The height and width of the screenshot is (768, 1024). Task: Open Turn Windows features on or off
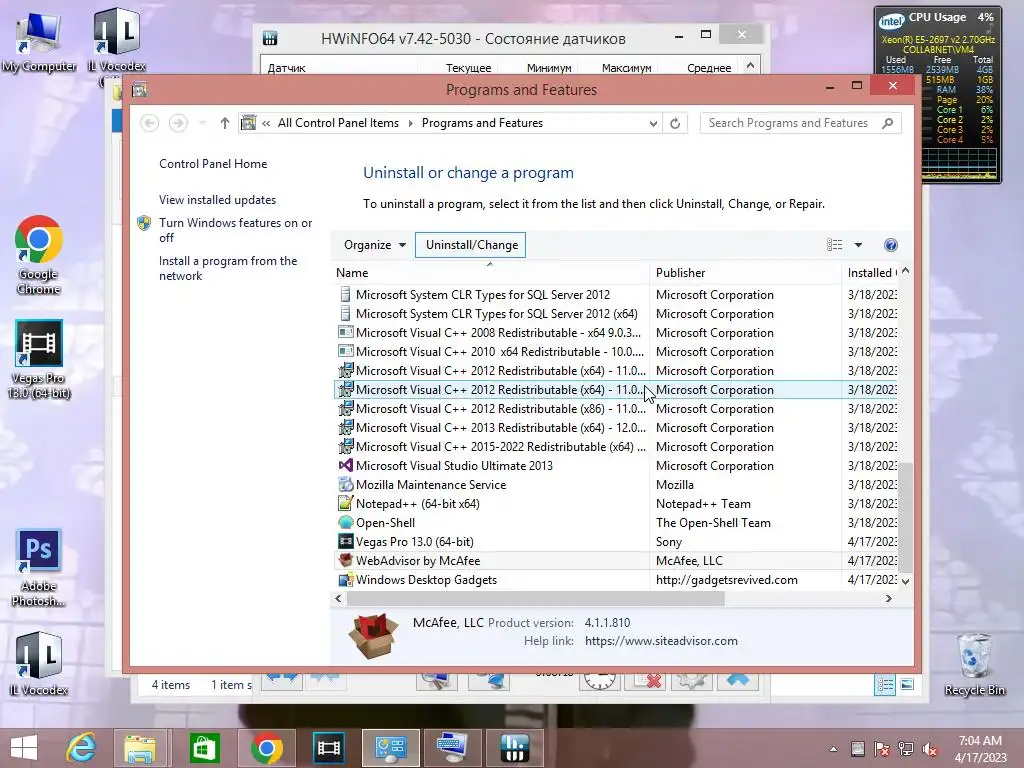click(x=235, y=230)
